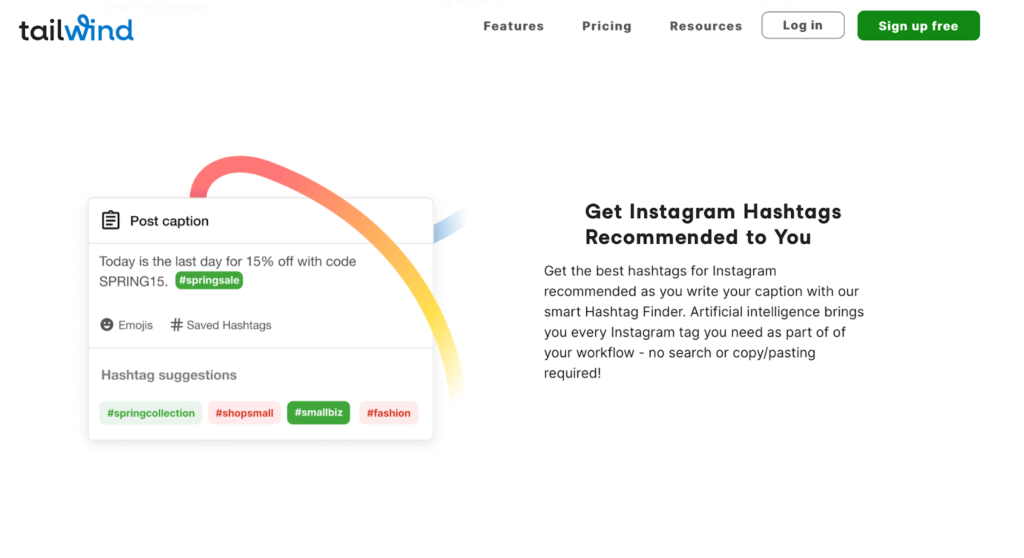This screenshot has width=1024, height=558.
Task: Open Saved Hashtags label
Action: click(x=229, y=325)
